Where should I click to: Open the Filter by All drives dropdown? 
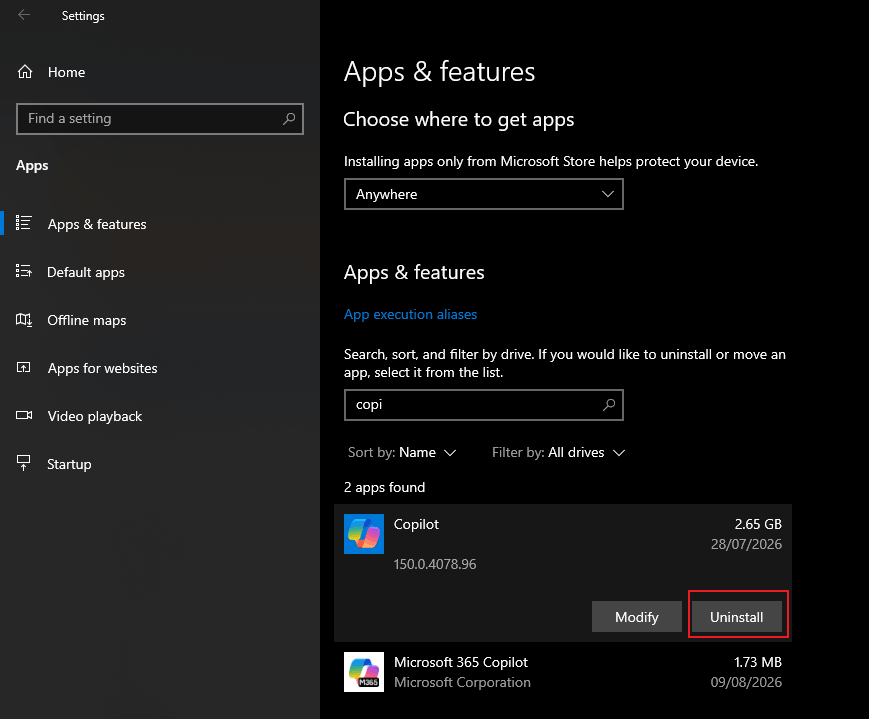coord(558,452)
